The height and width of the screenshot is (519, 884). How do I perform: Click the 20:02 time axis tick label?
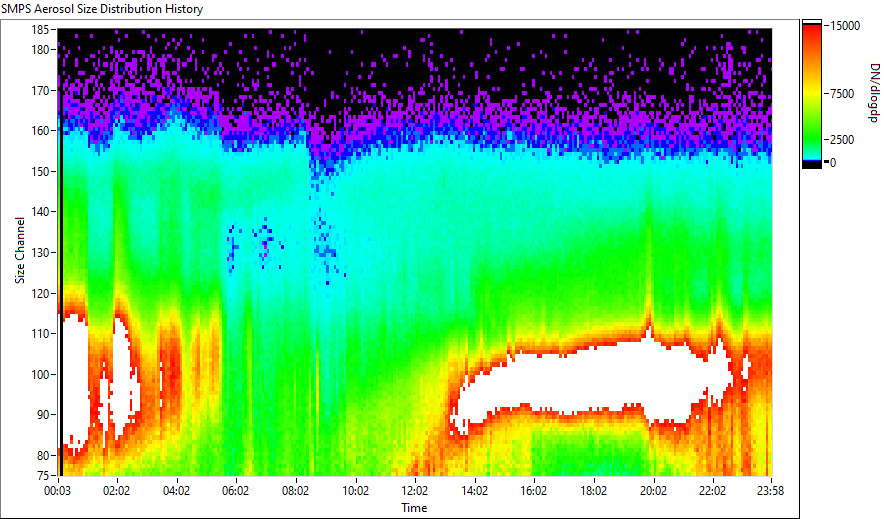click(x=653, y=491)
